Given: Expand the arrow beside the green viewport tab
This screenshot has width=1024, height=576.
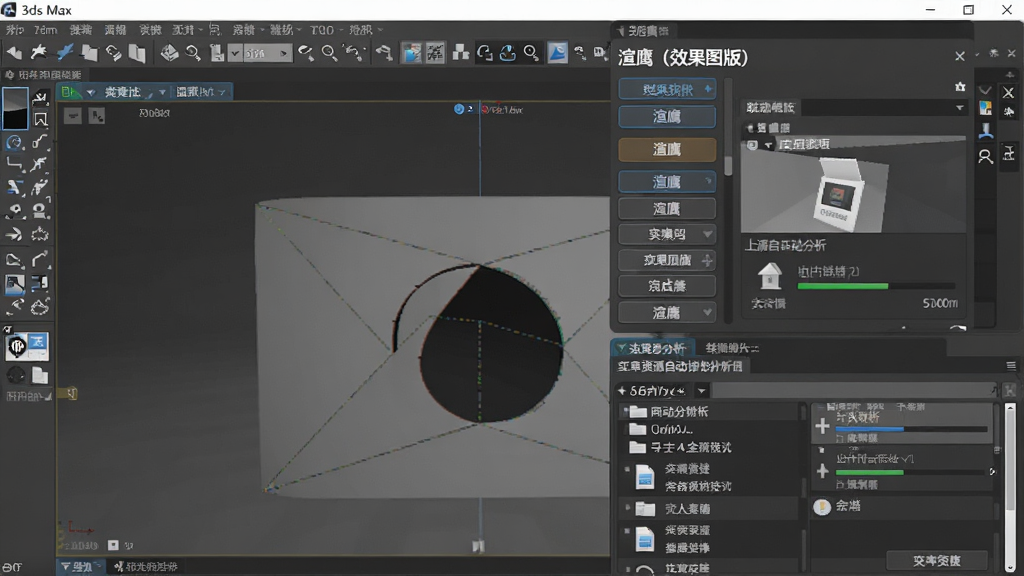Looking at the screenshot, I should (x=91, y=92).
